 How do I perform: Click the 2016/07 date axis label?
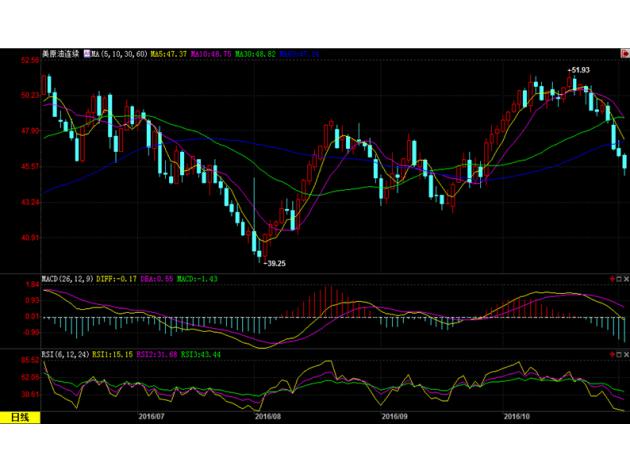pyautogui.click(x=151, y=417)
